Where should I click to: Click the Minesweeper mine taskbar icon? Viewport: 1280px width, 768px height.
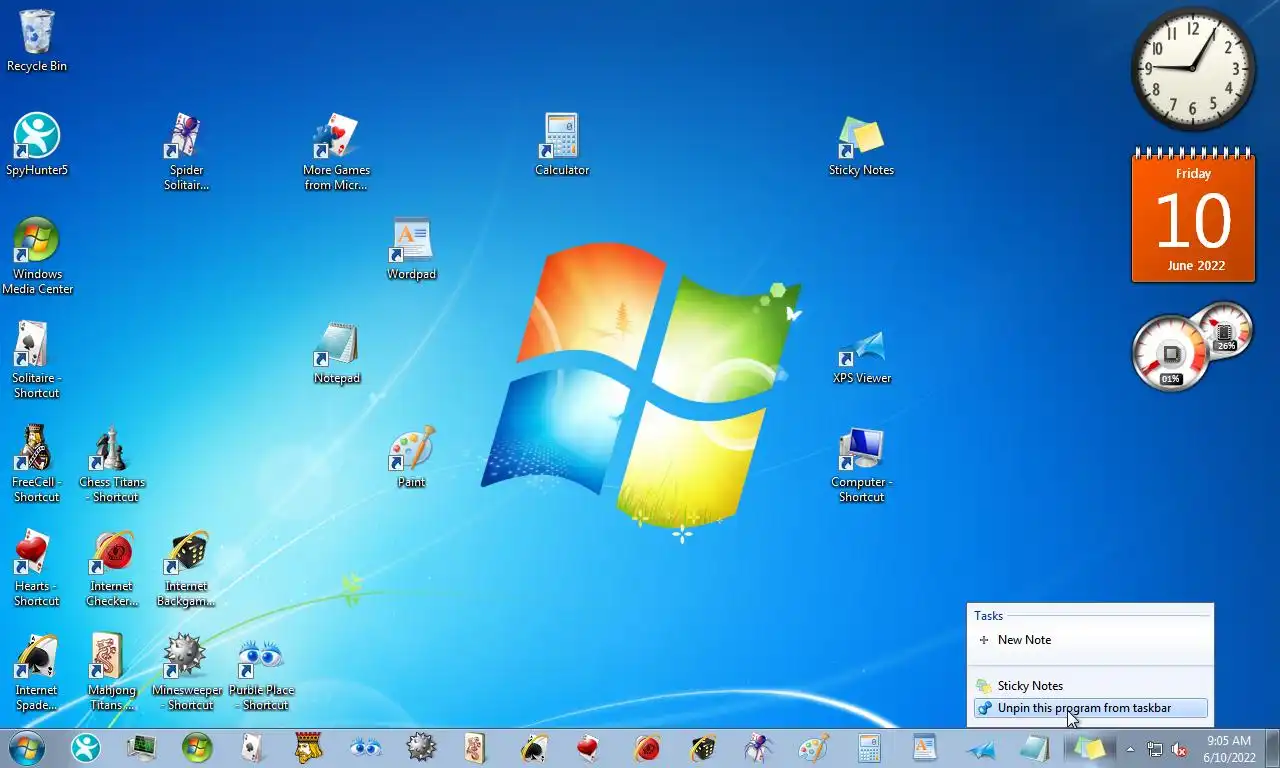[x=421, y=747]
